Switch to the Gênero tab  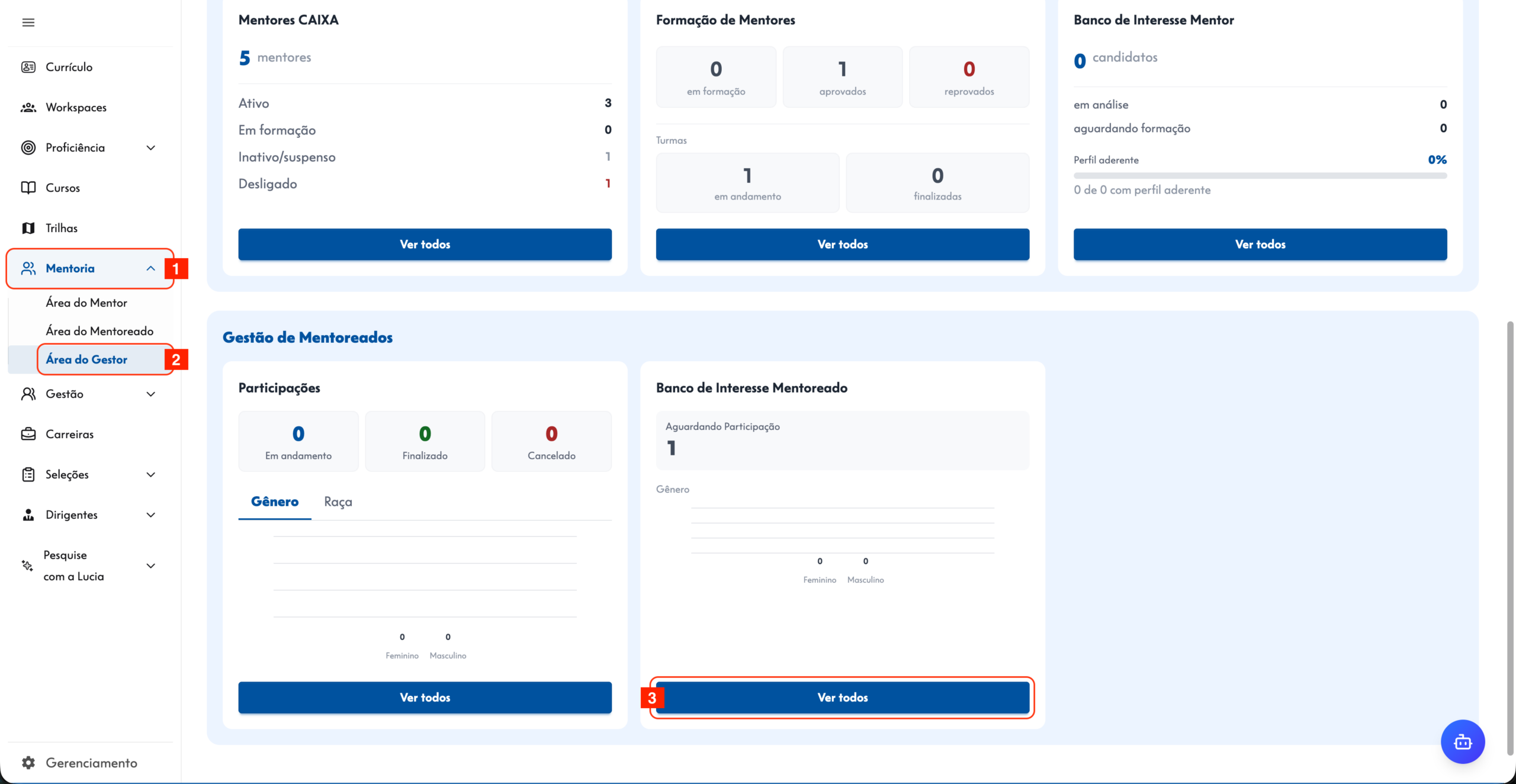275,502
